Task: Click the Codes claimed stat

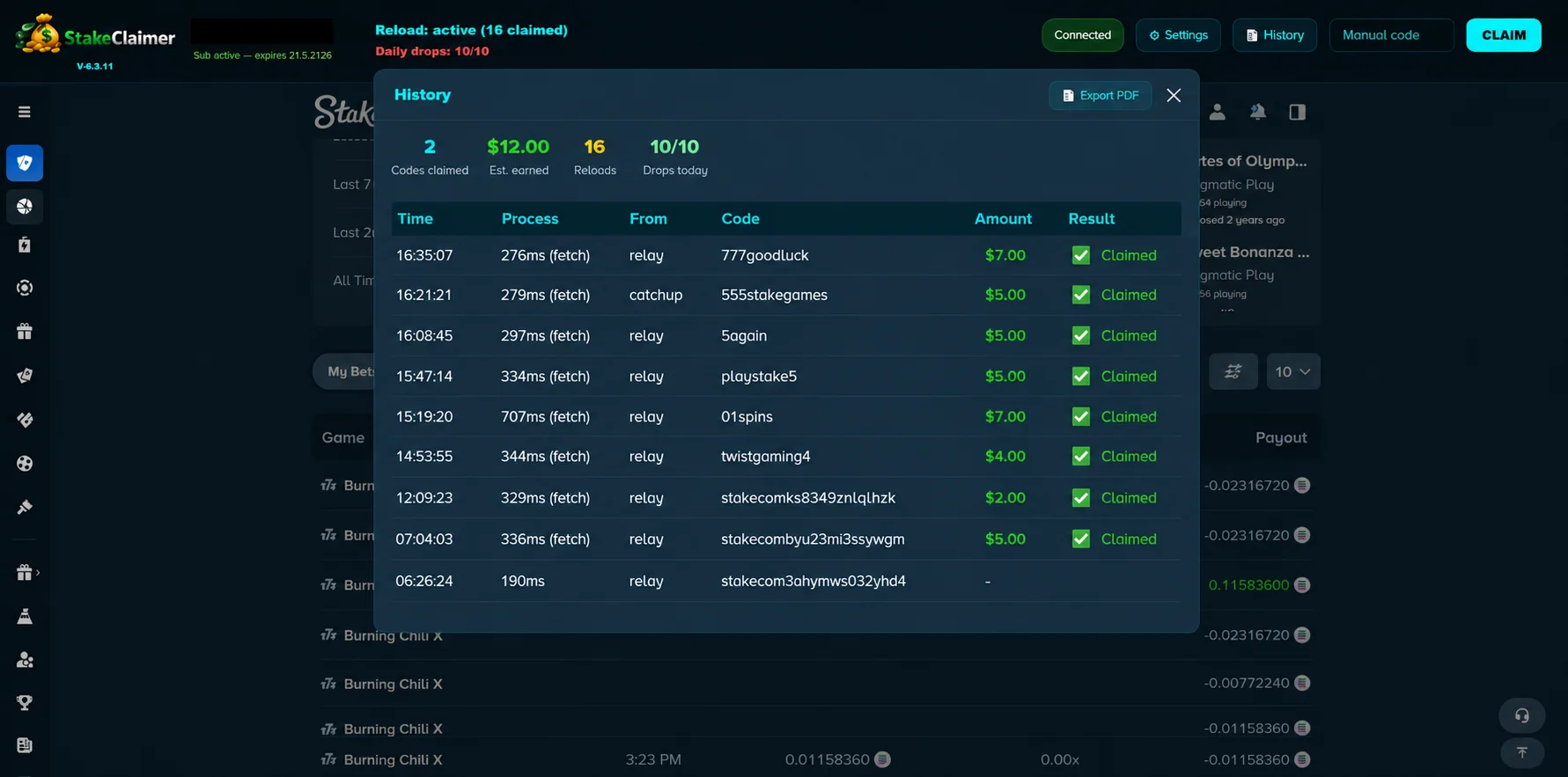Action: coord(430,157)
